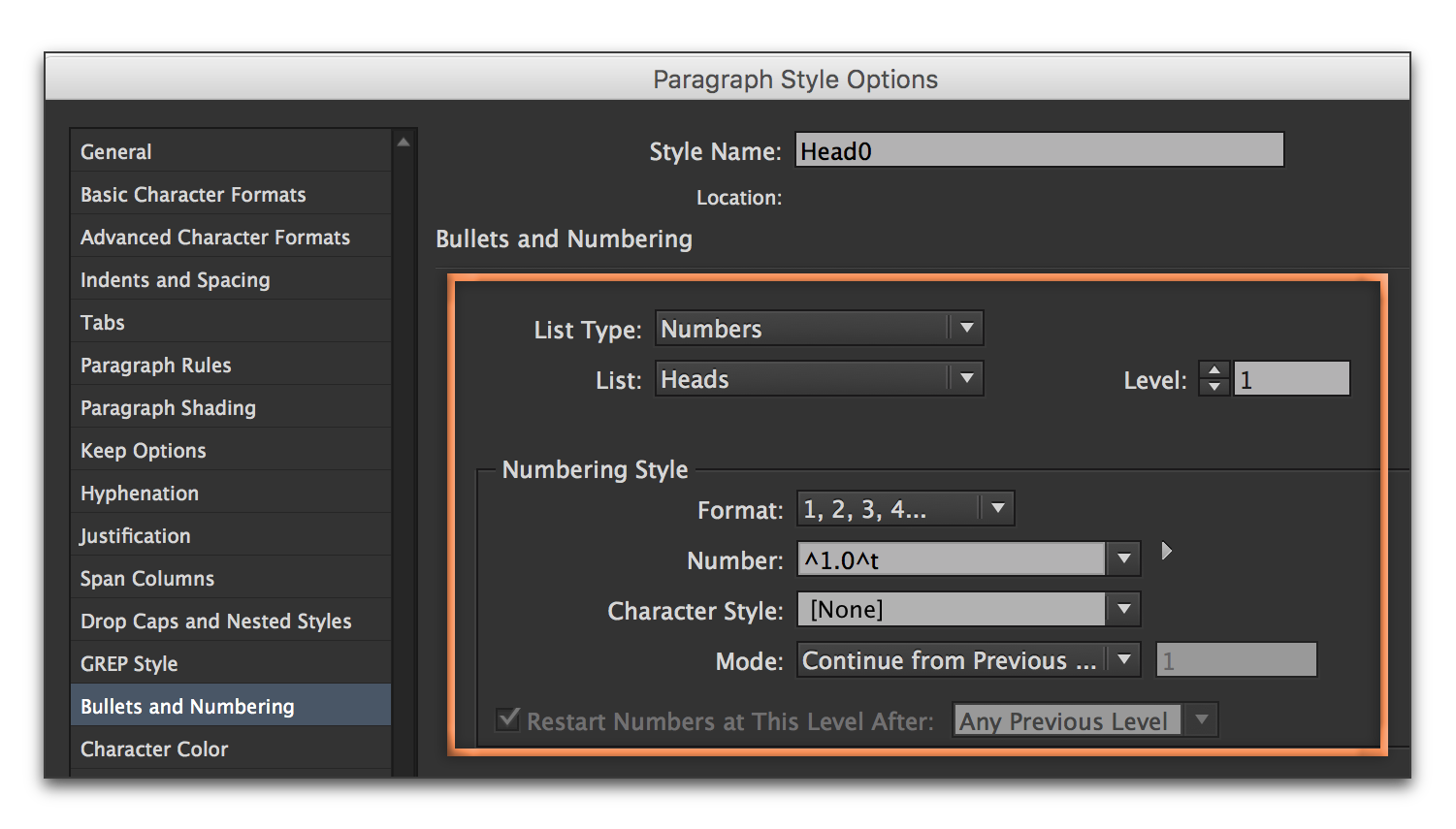Open the List Type dropdown showing Numbers
Screen dimensions: 1456x829
[x=966, y=328]
